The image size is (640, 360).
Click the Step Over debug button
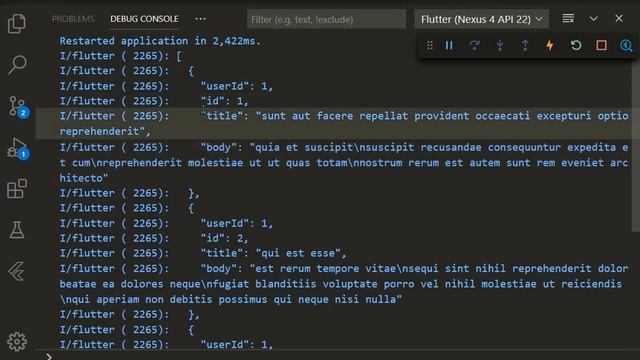point(474,45)
